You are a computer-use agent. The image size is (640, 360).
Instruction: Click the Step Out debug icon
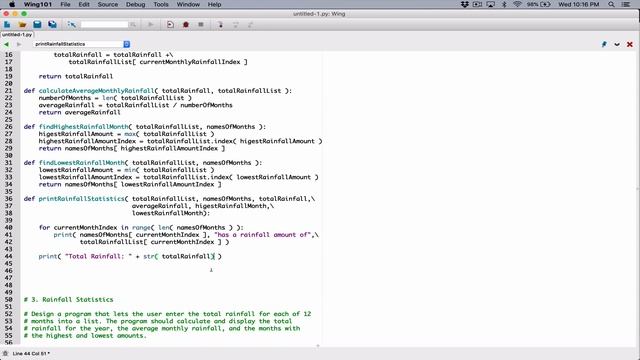click(x=251, y=24)
